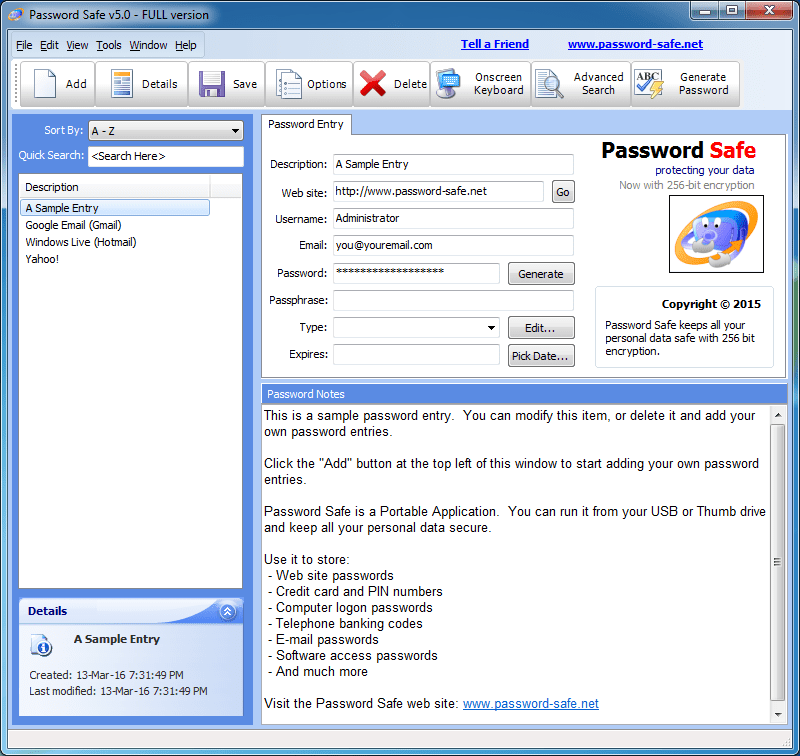Open the Edit menu
This screenshot has width=800, height=756.
pyautogui.click(x=49, y=45)
